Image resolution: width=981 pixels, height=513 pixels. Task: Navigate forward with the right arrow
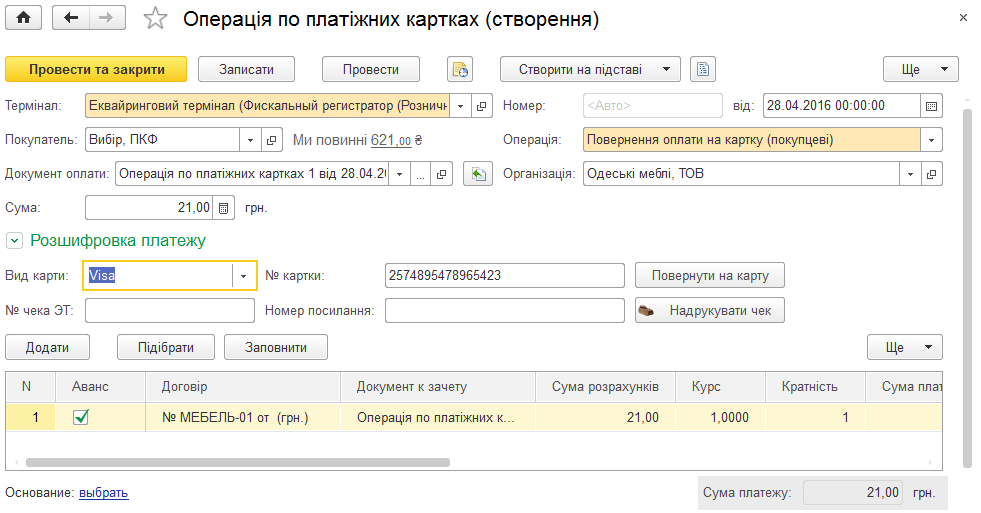point(106,18)
